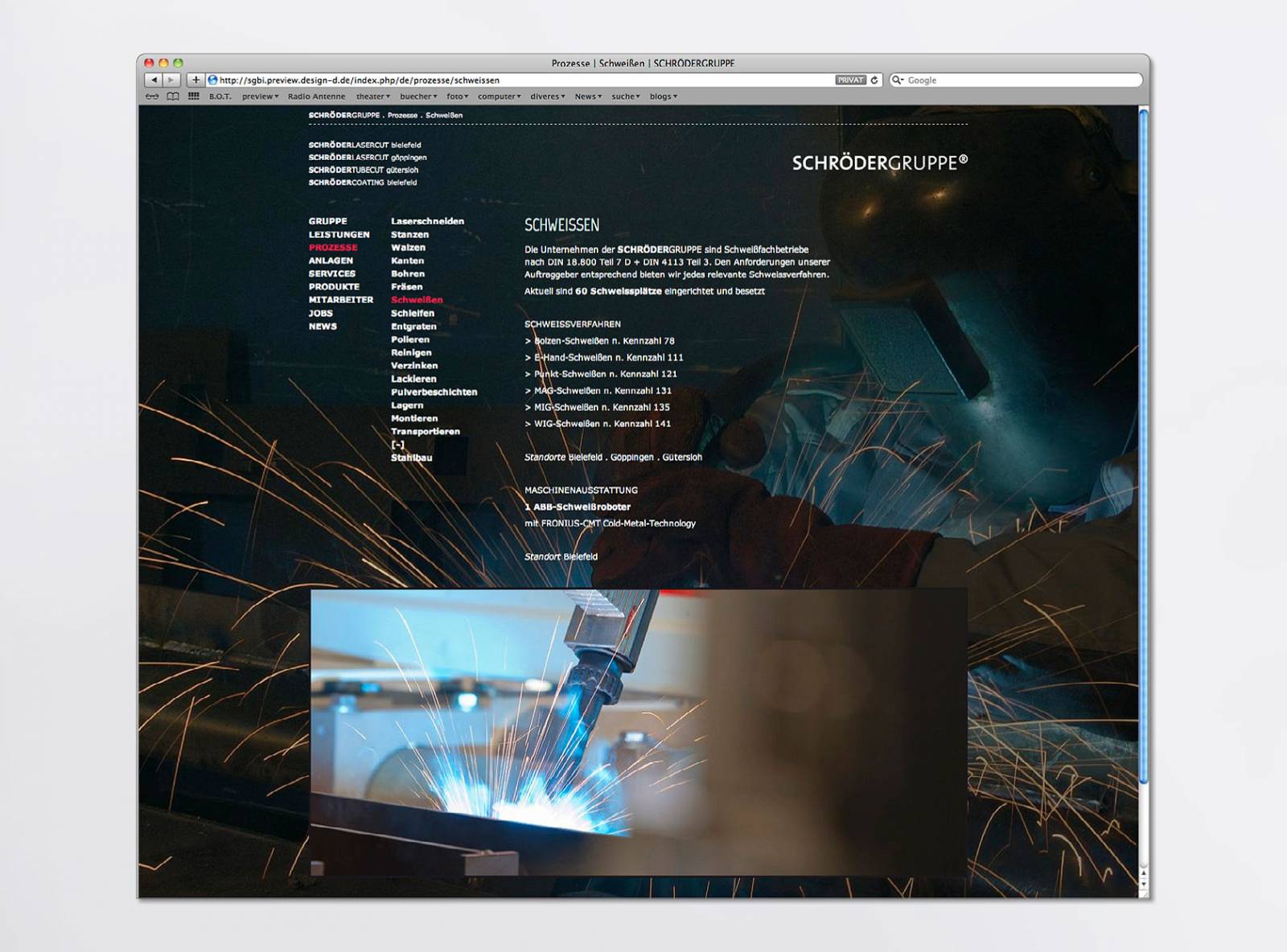Open the ANLAGEN main menu item

331,261
